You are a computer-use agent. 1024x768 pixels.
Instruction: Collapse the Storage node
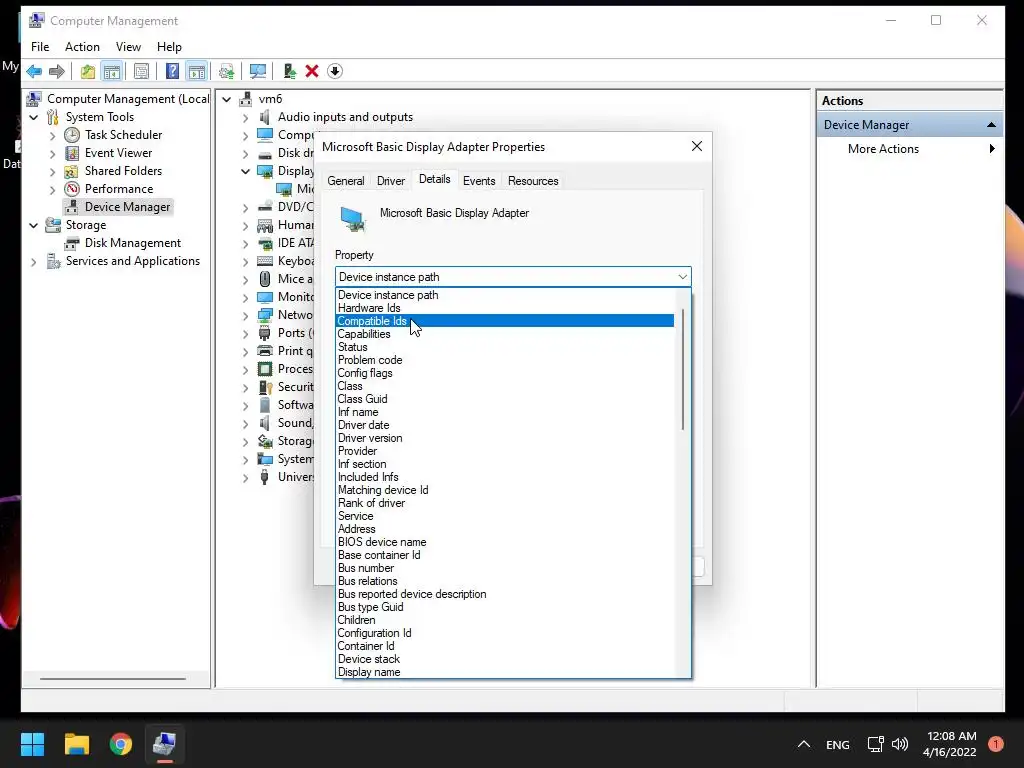pos(33,225)
